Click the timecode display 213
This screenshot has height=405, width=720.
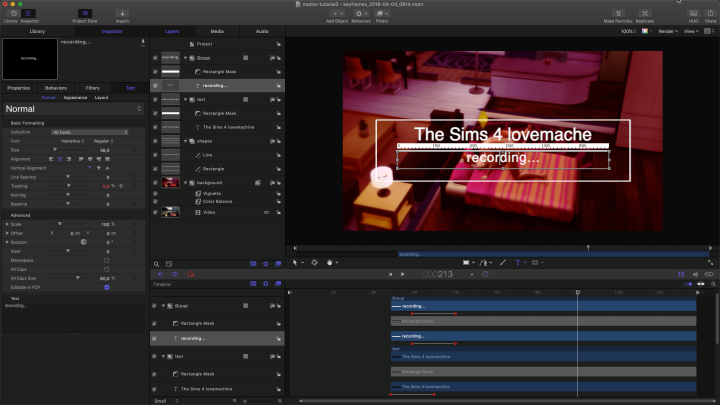[x=438, y=274]
